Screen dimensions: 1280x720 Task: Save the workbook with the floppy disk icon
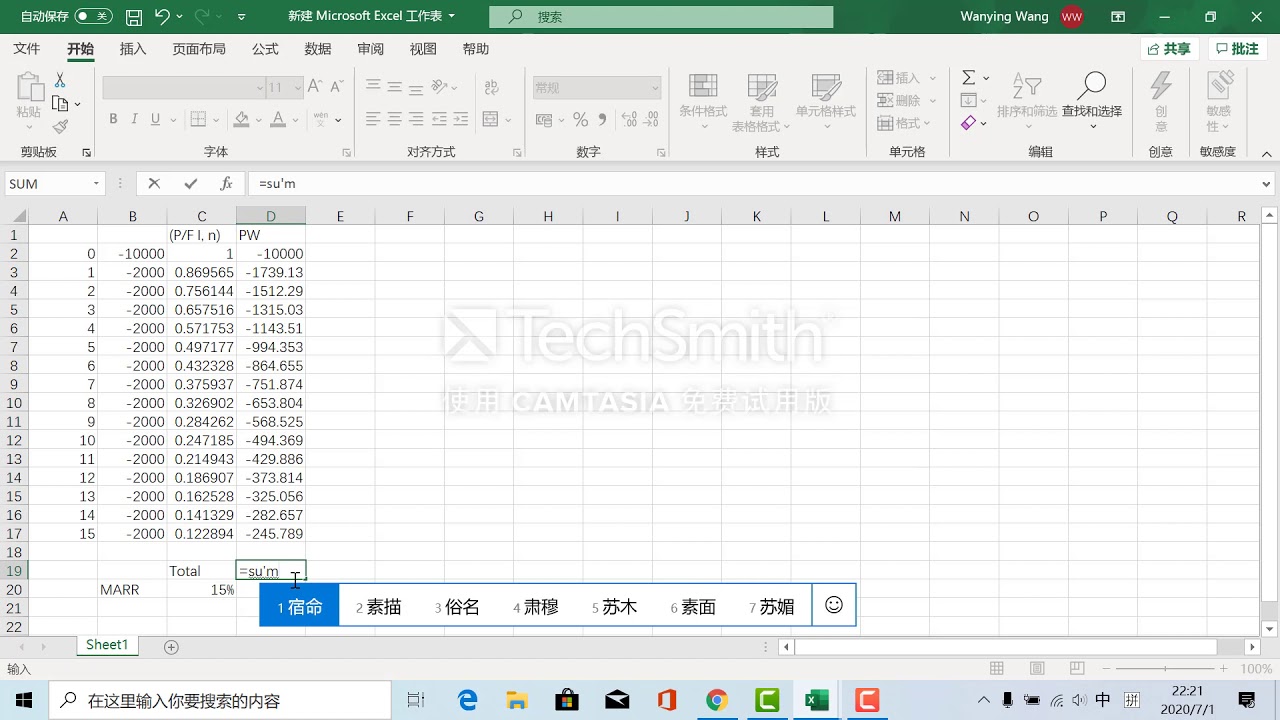(134, 17)
